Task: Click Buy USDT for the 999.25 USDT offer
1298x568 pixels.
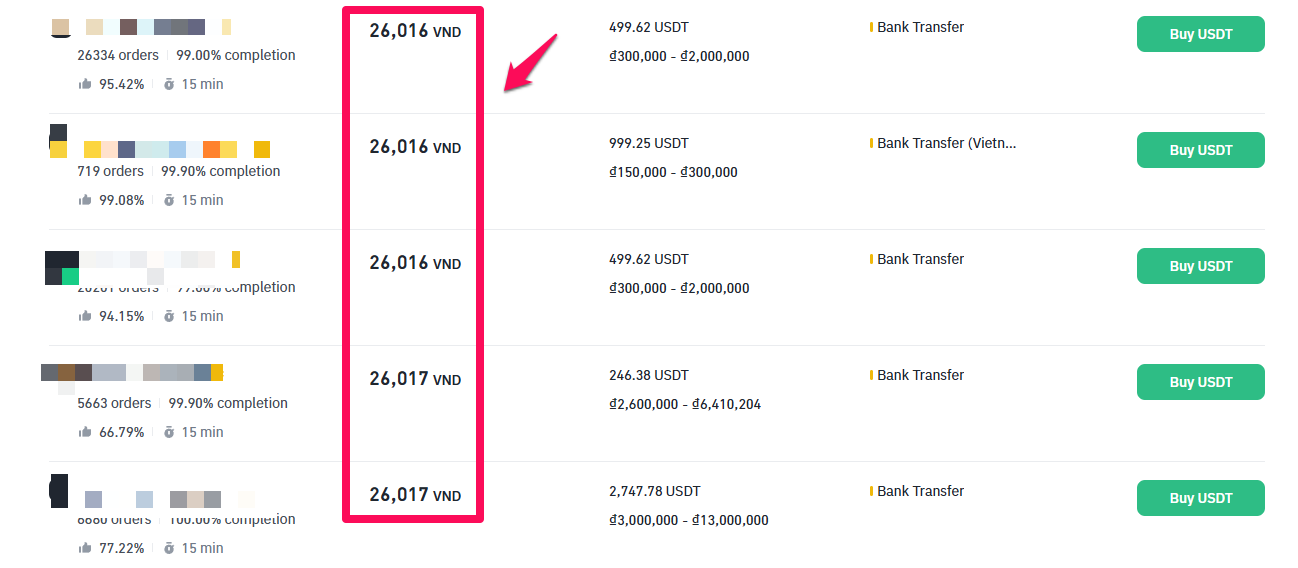Action: [x=1200, y=150]
